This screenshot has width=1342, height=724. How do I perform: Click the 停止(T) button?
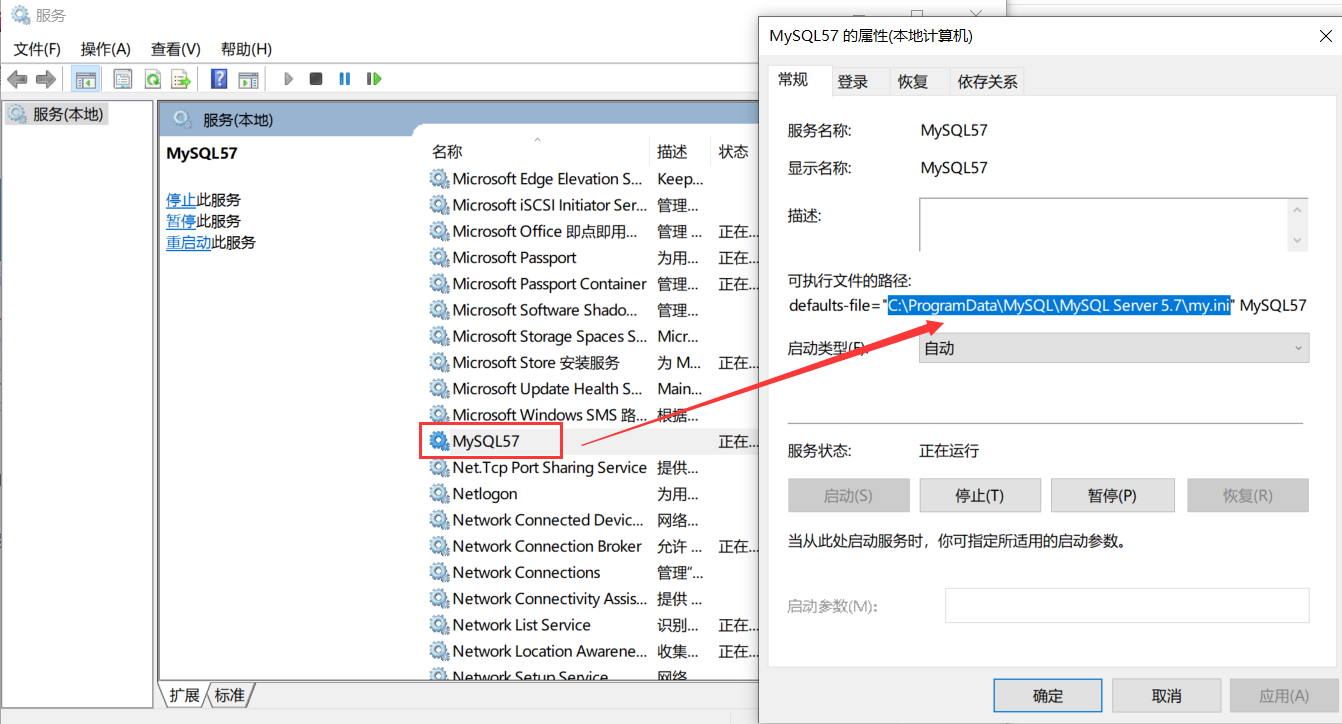coord(980,495)
